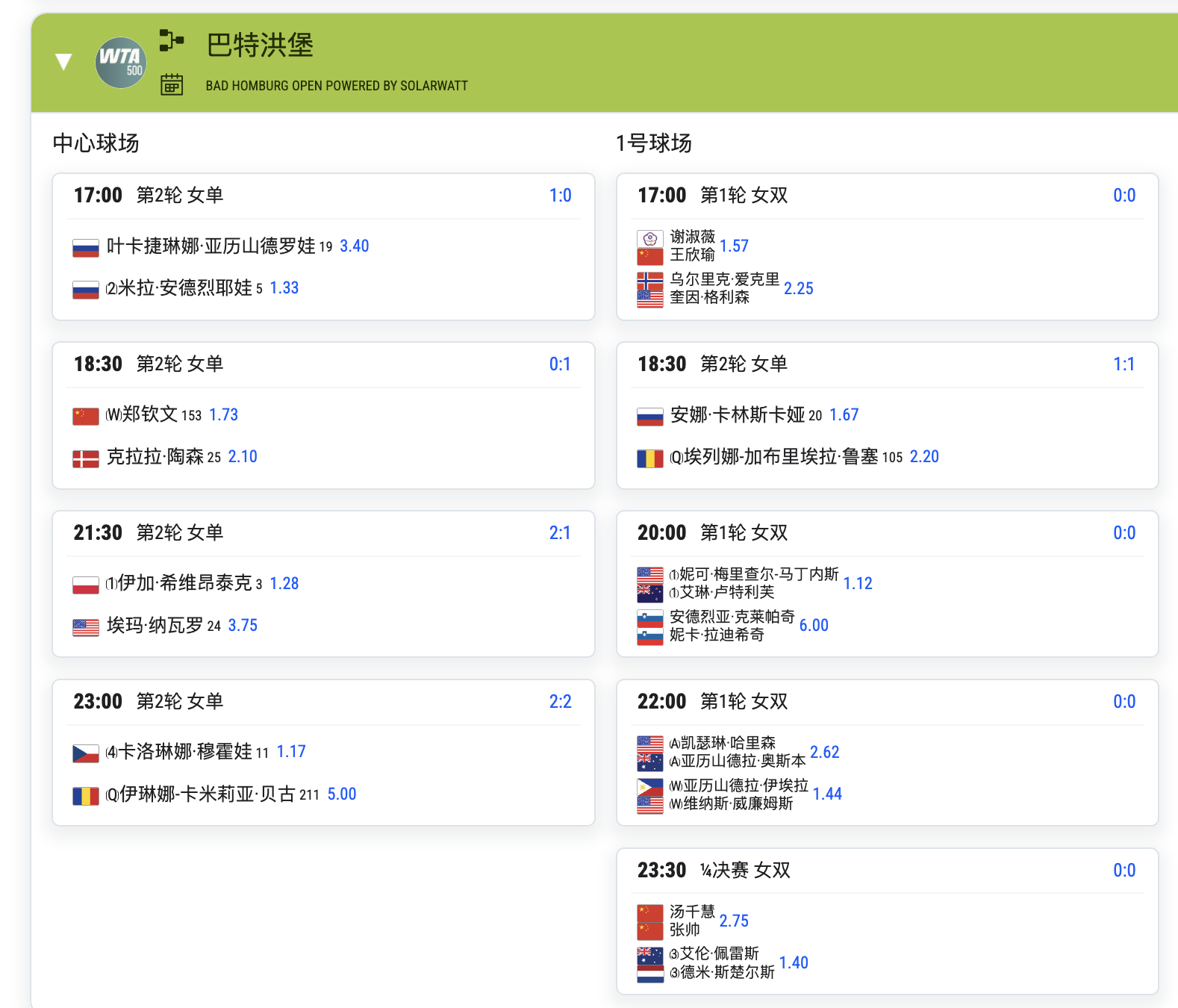The width and height of the screenshot is (1178, 1008).
Task: Select the 1号球场 court heading
Action: point(654,143)
